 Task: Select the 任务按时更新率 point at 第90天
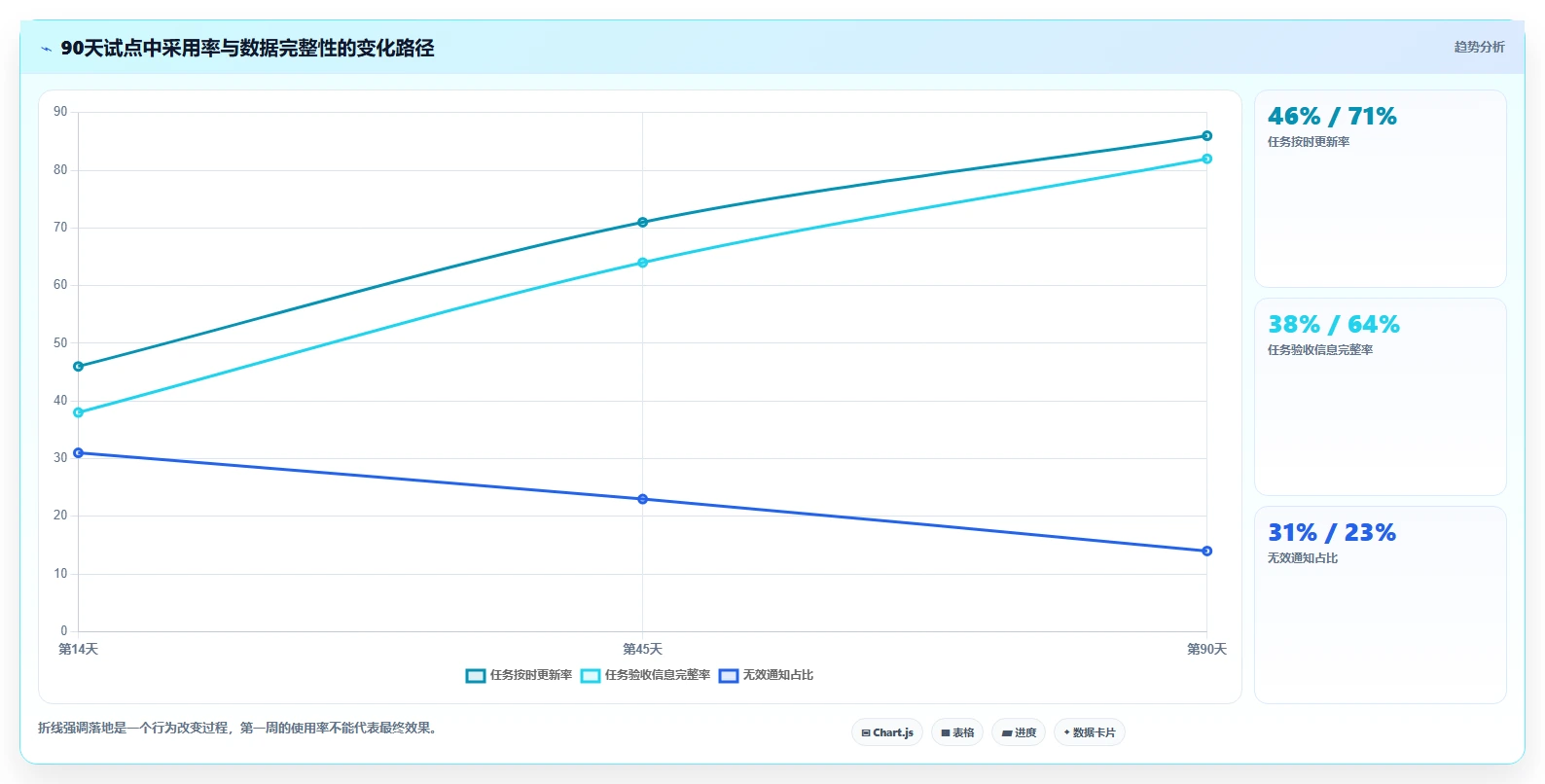tap(1206, 136)
